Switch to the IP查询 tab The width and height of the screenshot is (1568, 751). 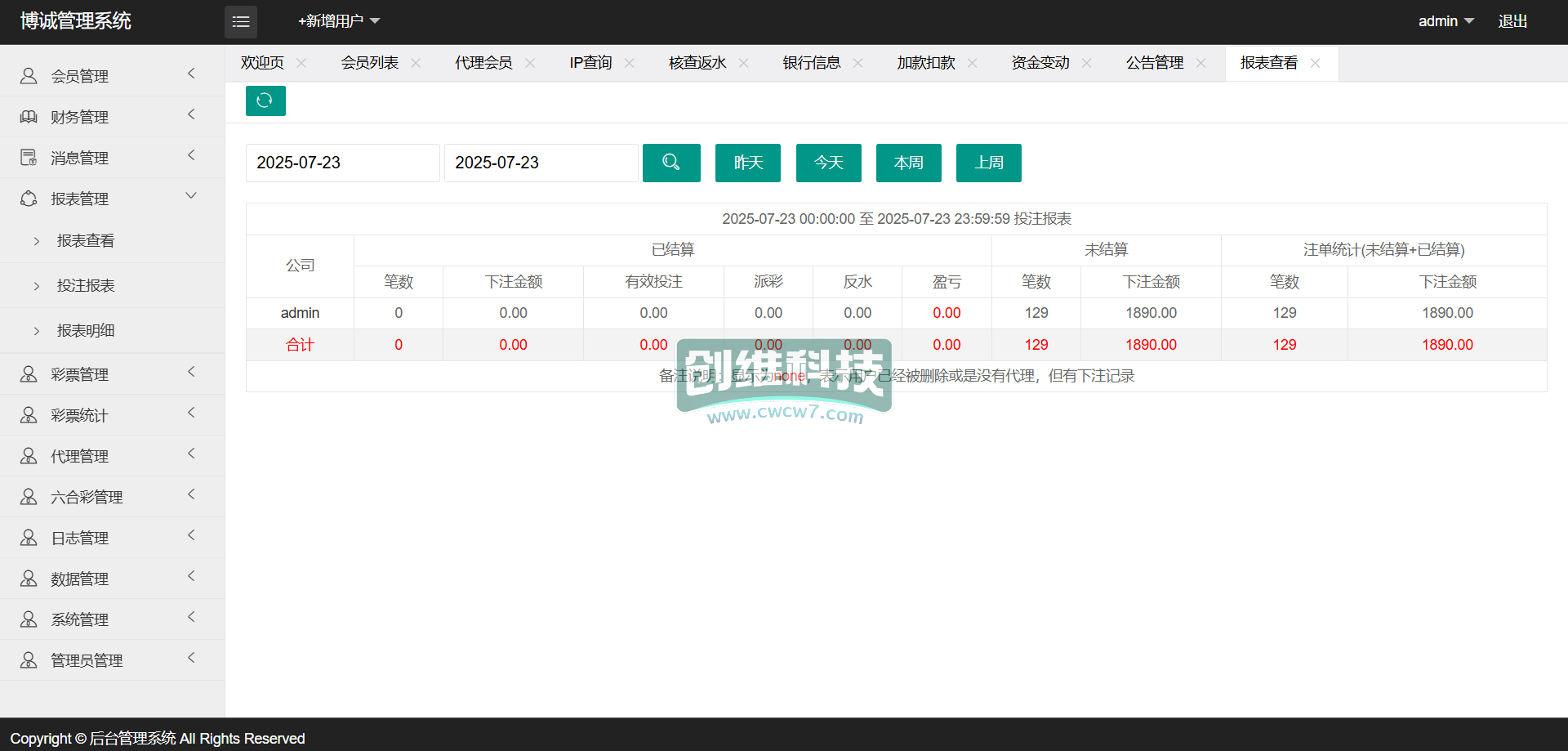[590, 63]
